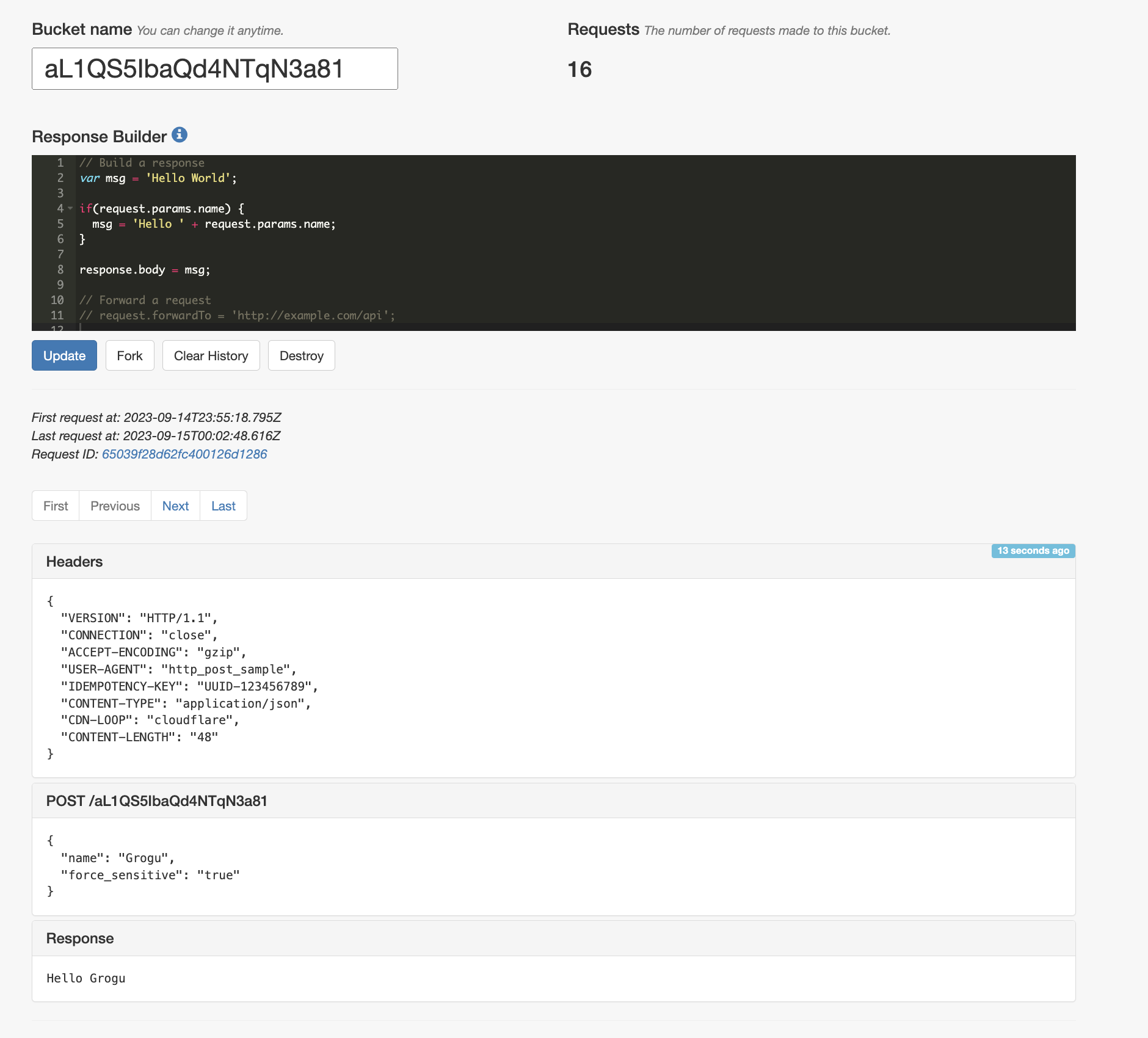Destroy this bucket
This screenshot has width=1148, height=1038.
click(301, 355)
